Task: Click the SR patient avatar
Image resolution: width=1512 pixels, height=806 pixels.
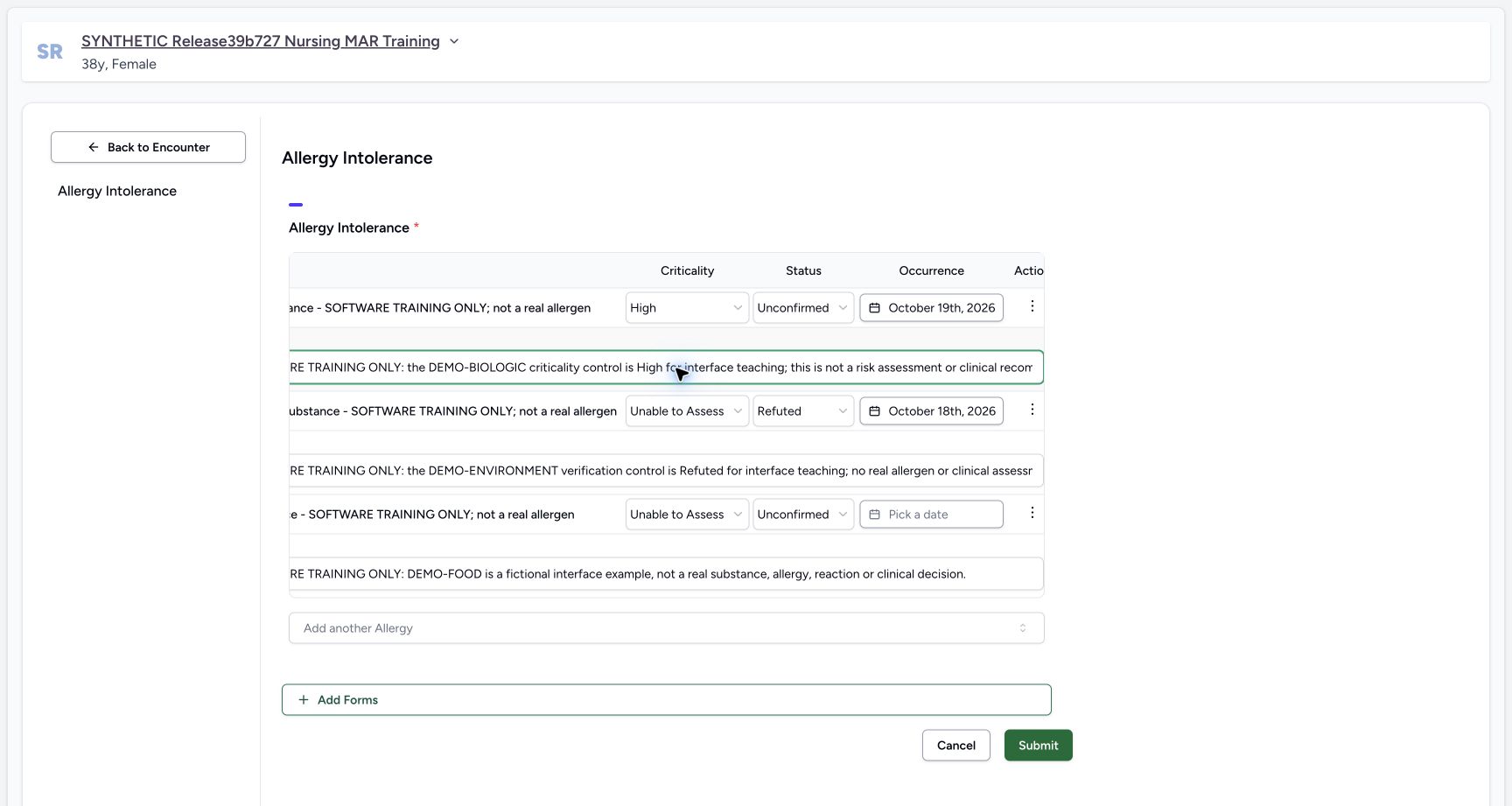Action: (50, 52)
